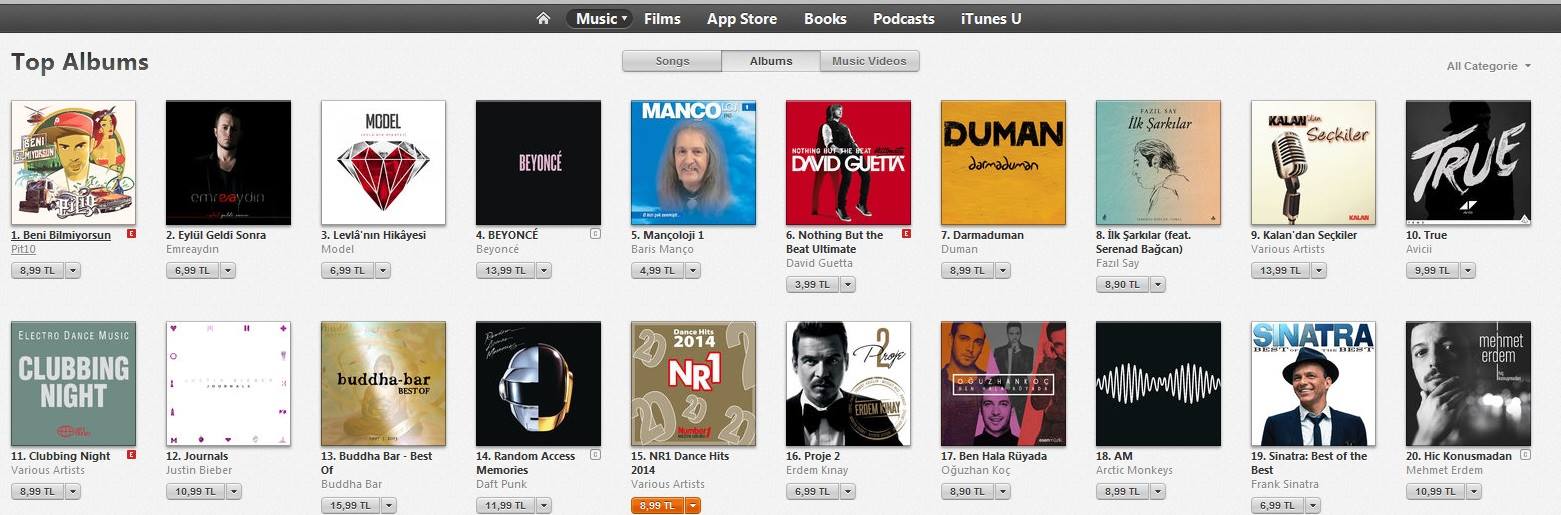Click the explicit badge beside Beni Bilmiyorsun

pyautogui.click(x=131, y=235)
